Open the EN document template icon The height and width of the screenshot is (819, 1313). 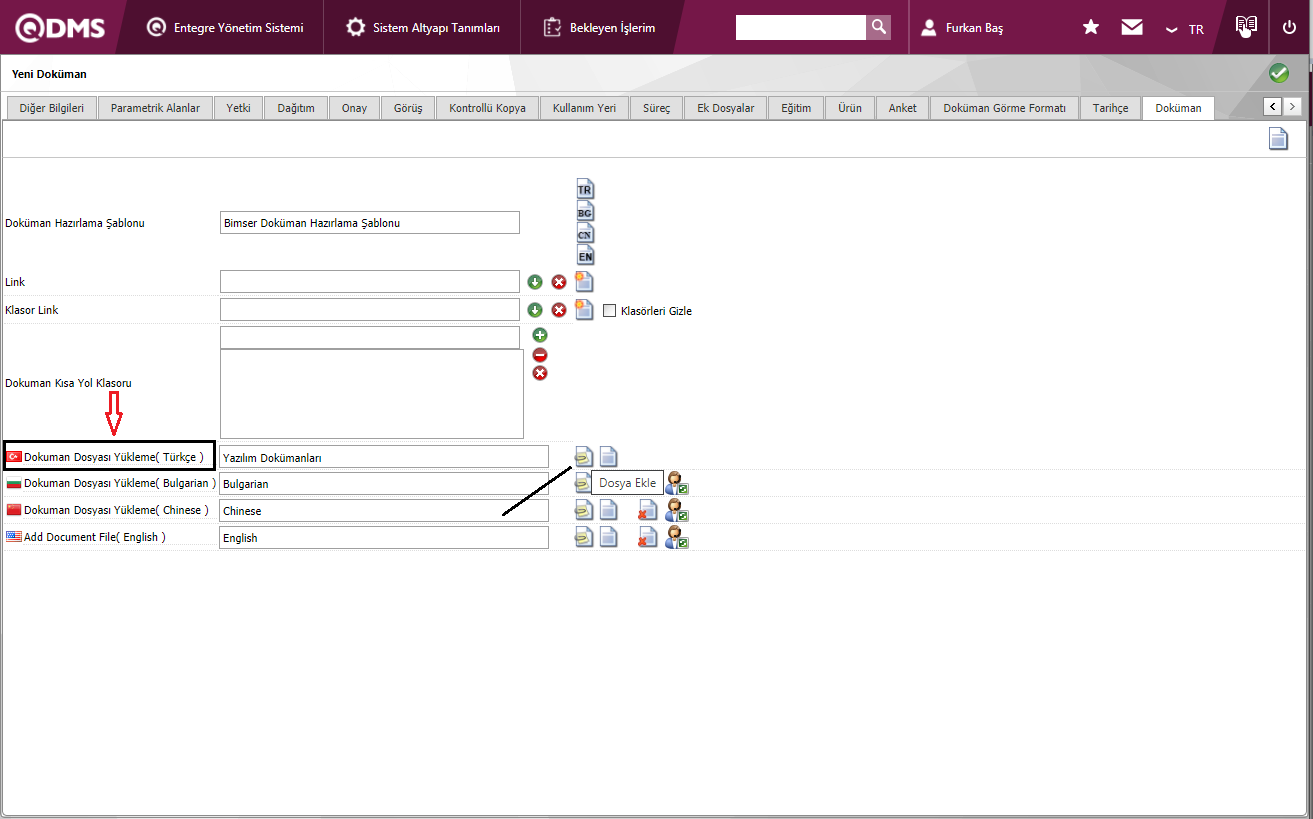[x=585, y=256]
